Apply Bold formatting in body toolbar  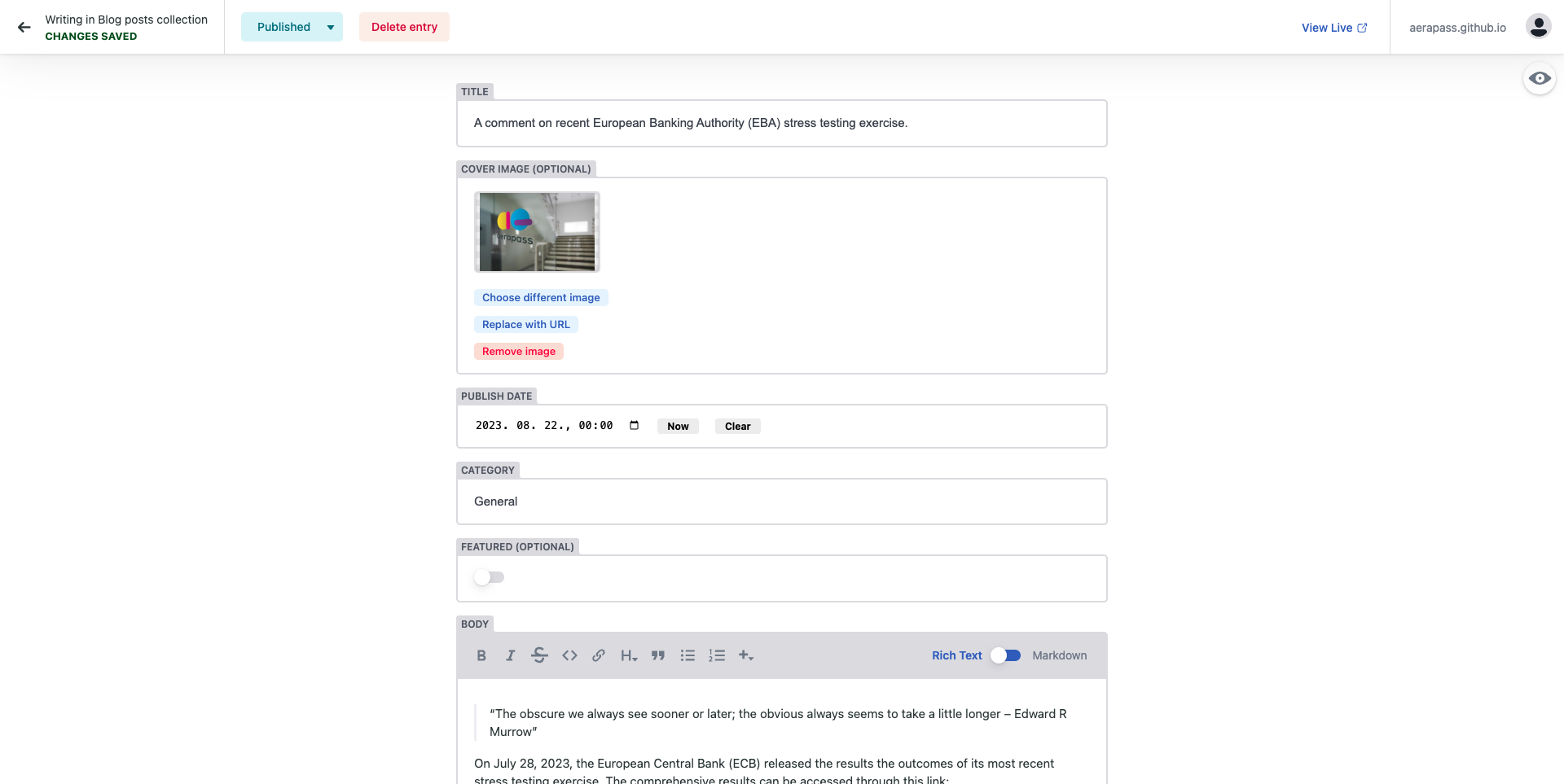point(481,655)
